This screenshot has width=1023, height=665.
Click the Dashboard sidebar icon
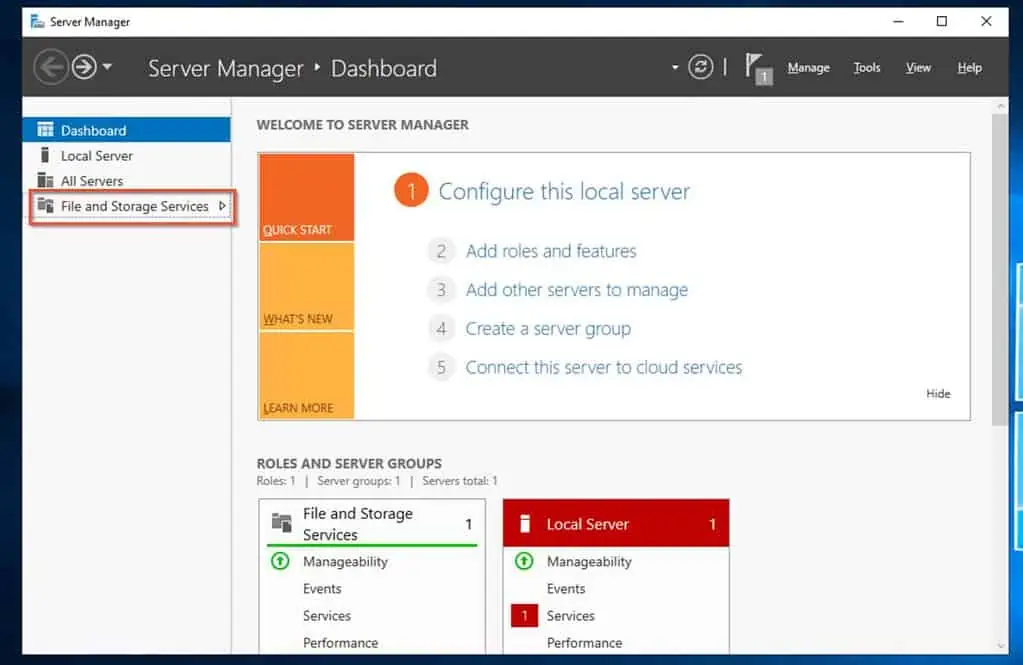click(x=45, y=129)
